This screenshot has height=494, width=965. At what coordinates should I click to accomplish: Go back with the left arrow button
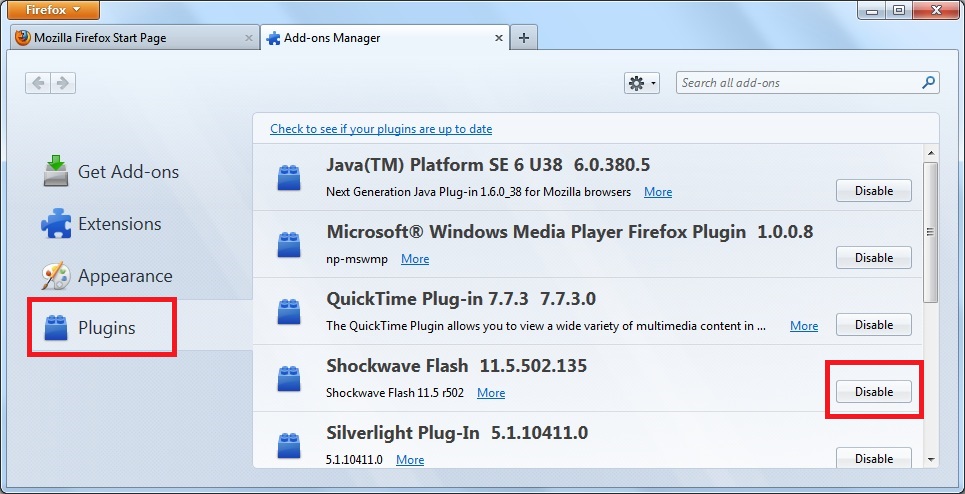pyautogui.click(x=38, y=83)
